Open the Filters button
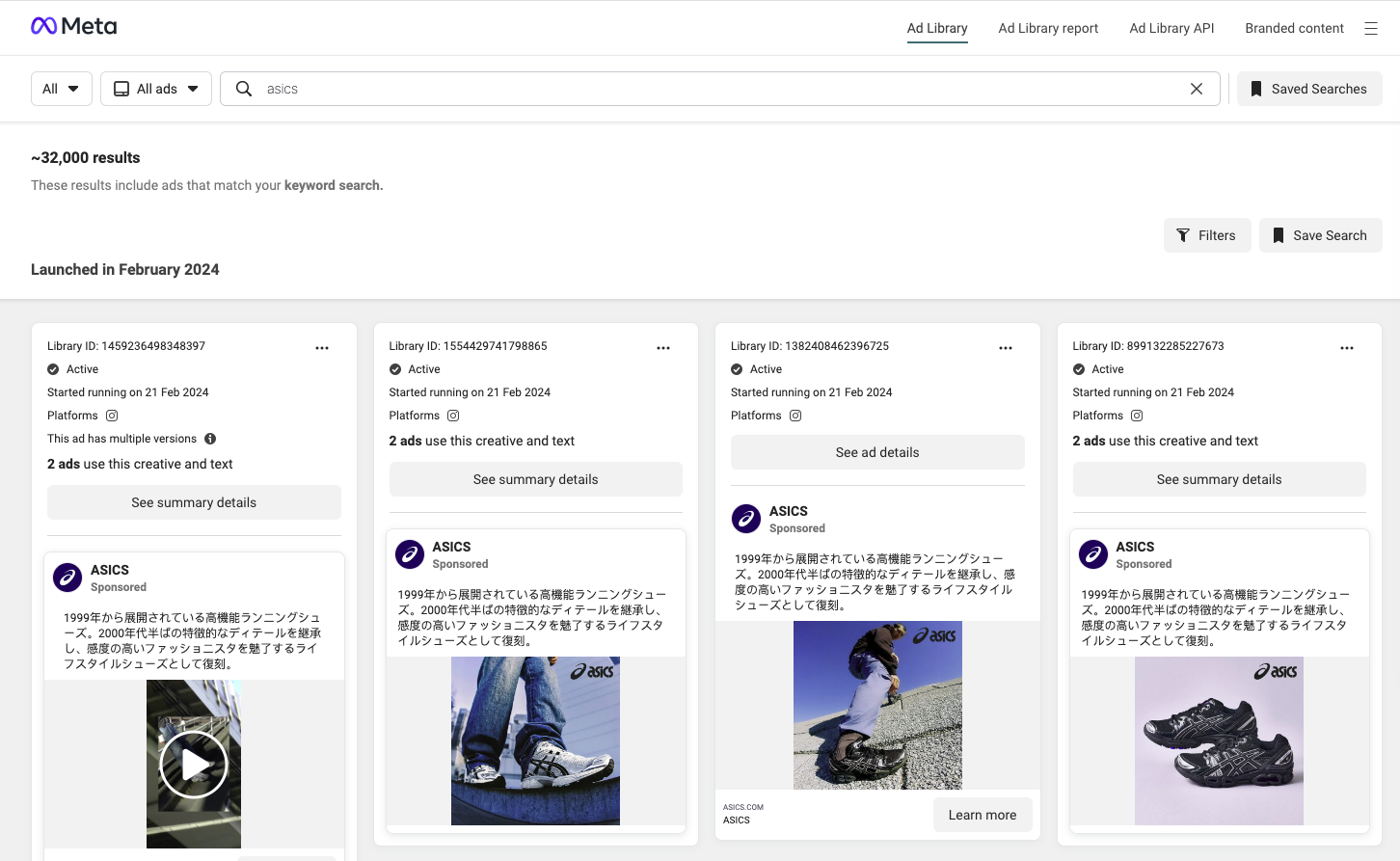 [x=1207, y=235]
